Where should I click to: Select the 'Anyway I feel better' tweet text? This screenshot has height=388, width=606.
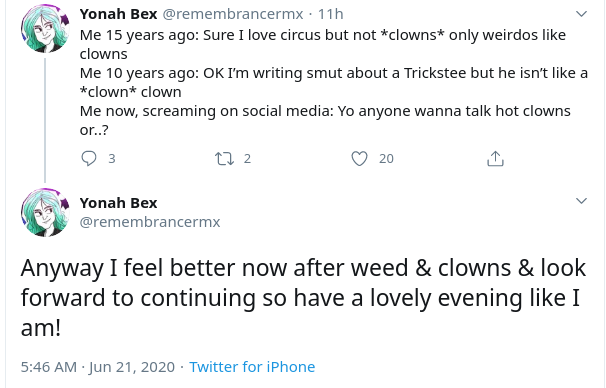pos(303,298)
